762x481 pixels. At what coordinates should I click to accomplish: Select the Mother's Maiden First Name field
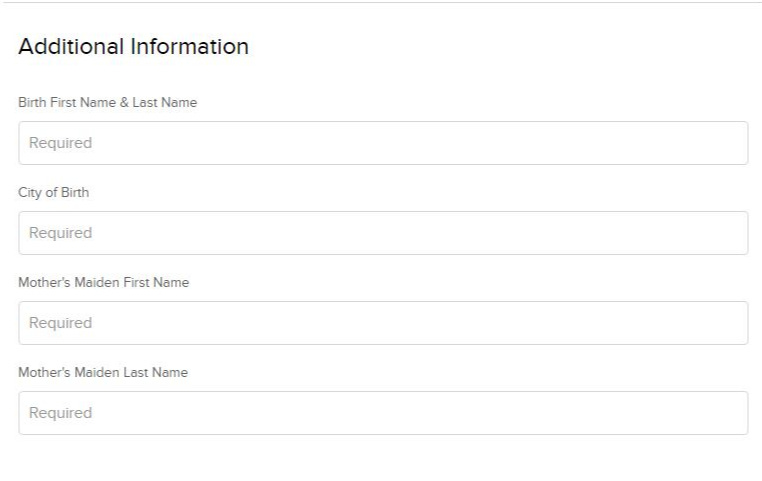[383, 323]
